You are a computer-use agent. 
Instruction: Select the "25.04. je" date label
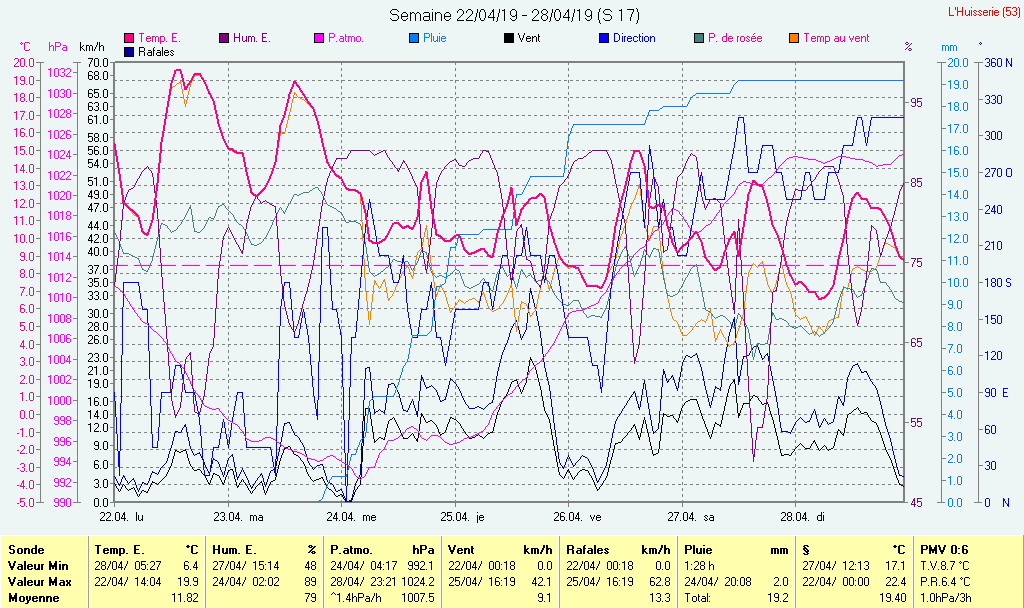point(462,517)
